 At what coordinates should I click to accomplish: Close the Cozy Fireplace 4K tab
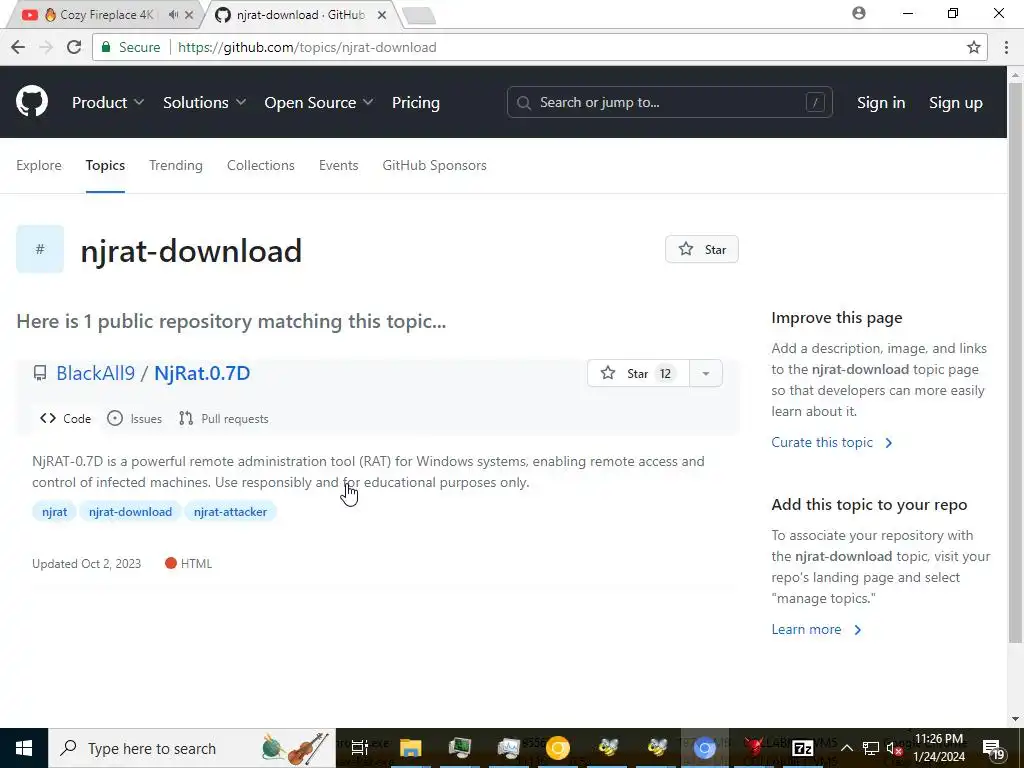pos(189,14)
